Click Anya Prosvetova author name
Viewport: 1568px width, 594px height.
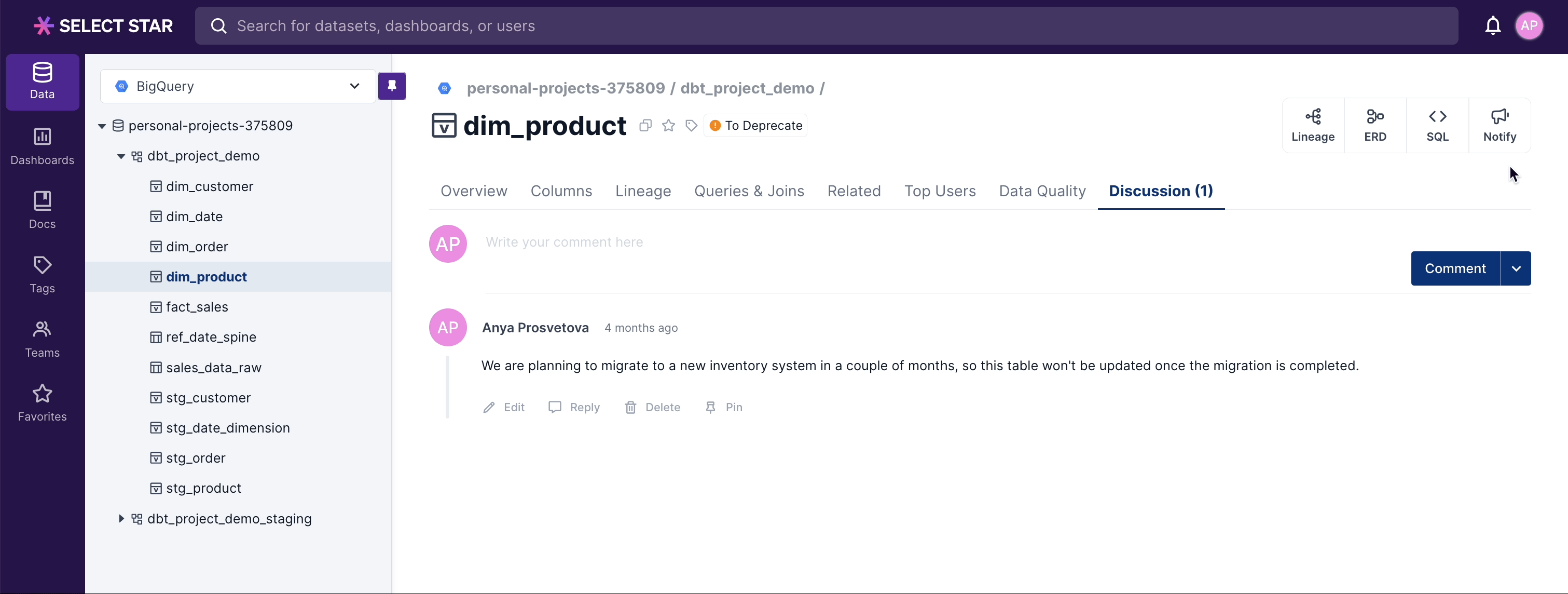(535, 328)
